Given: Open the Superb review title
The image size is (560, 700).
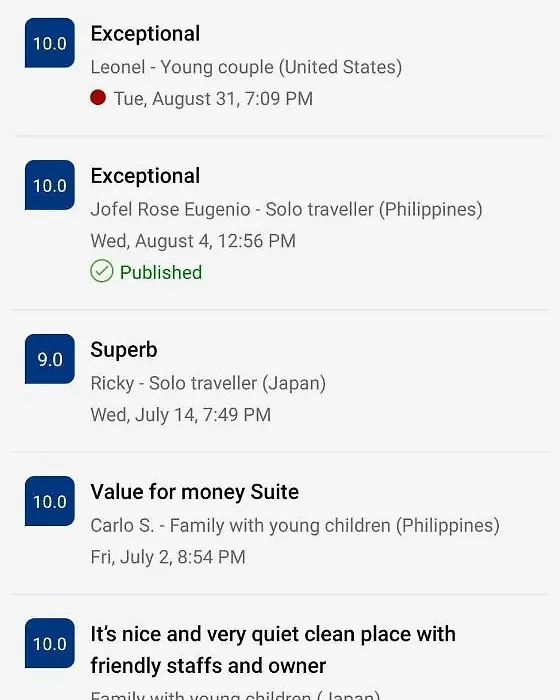Looking at the screenshot, I should 124,350.
